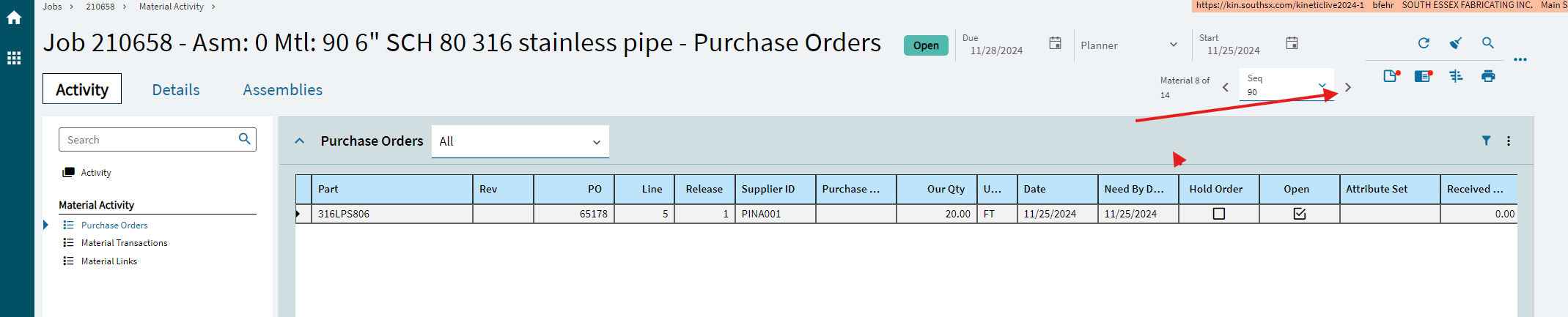Open the Start date calendar picker
The height and width of the screenshot is (317, 1568).
pyautogui.click(x=1292, y=43)
